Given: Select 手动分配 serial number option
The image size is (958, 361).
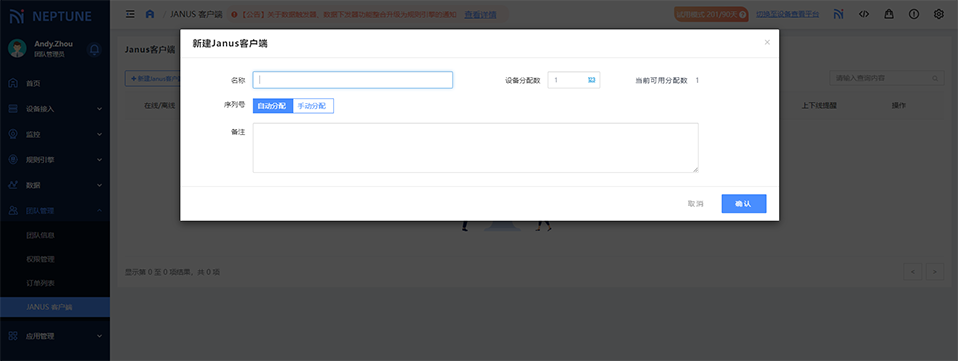Looking at the screenshot, I should [x=313, y=106].
